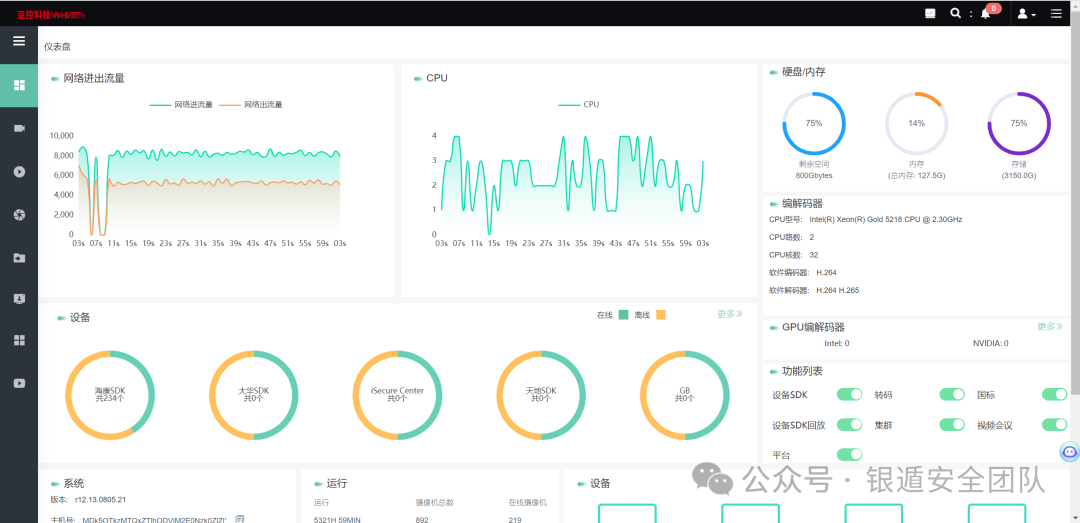This screenshot has width=1080, height=523.
Task: Select the 仪表盘 breadcrumb tab
Action: coord(57,47)
